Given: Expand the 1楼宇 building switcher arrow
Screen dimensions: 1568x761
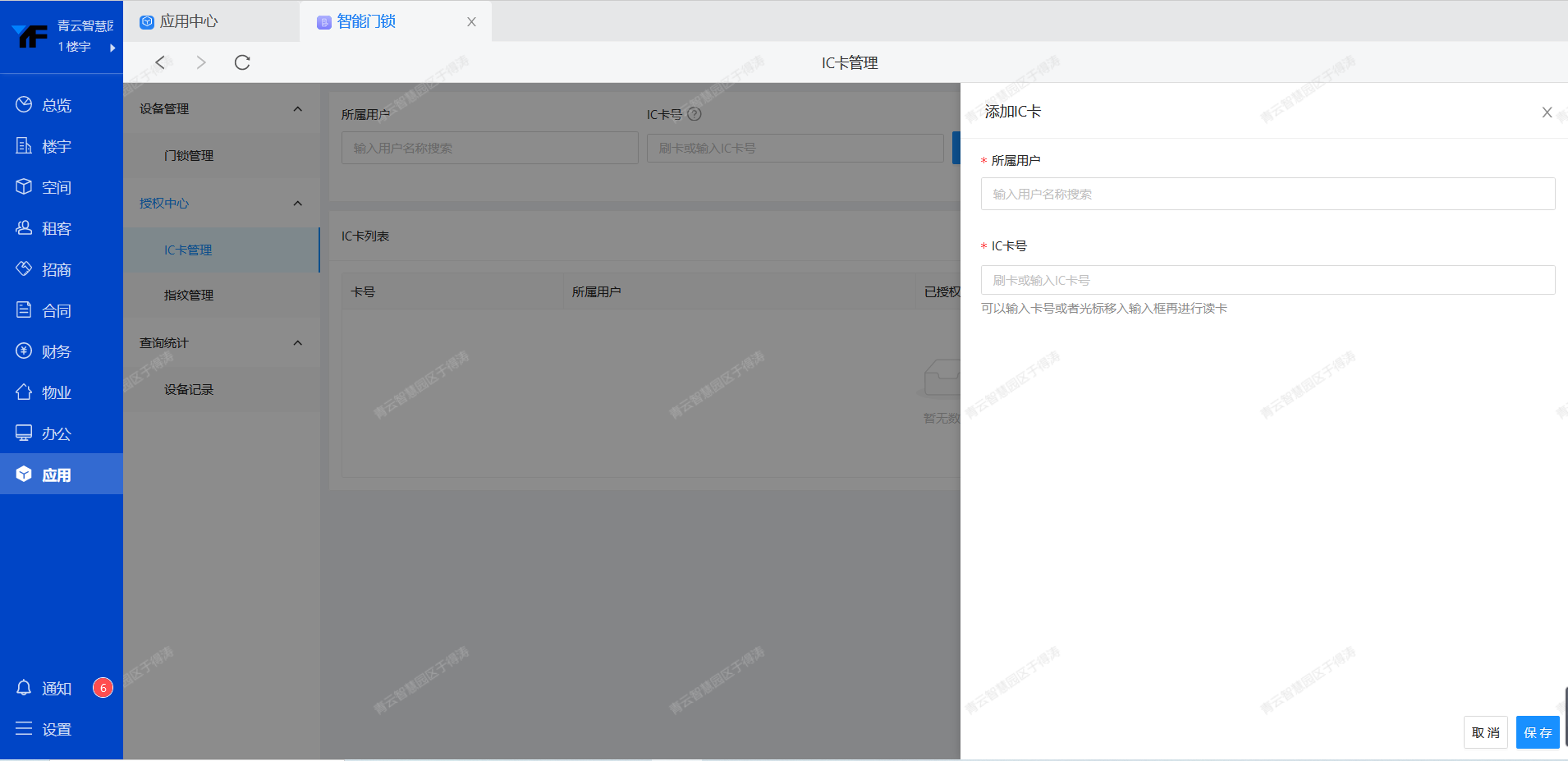Looking at the screenshot, I should point(112,48).
